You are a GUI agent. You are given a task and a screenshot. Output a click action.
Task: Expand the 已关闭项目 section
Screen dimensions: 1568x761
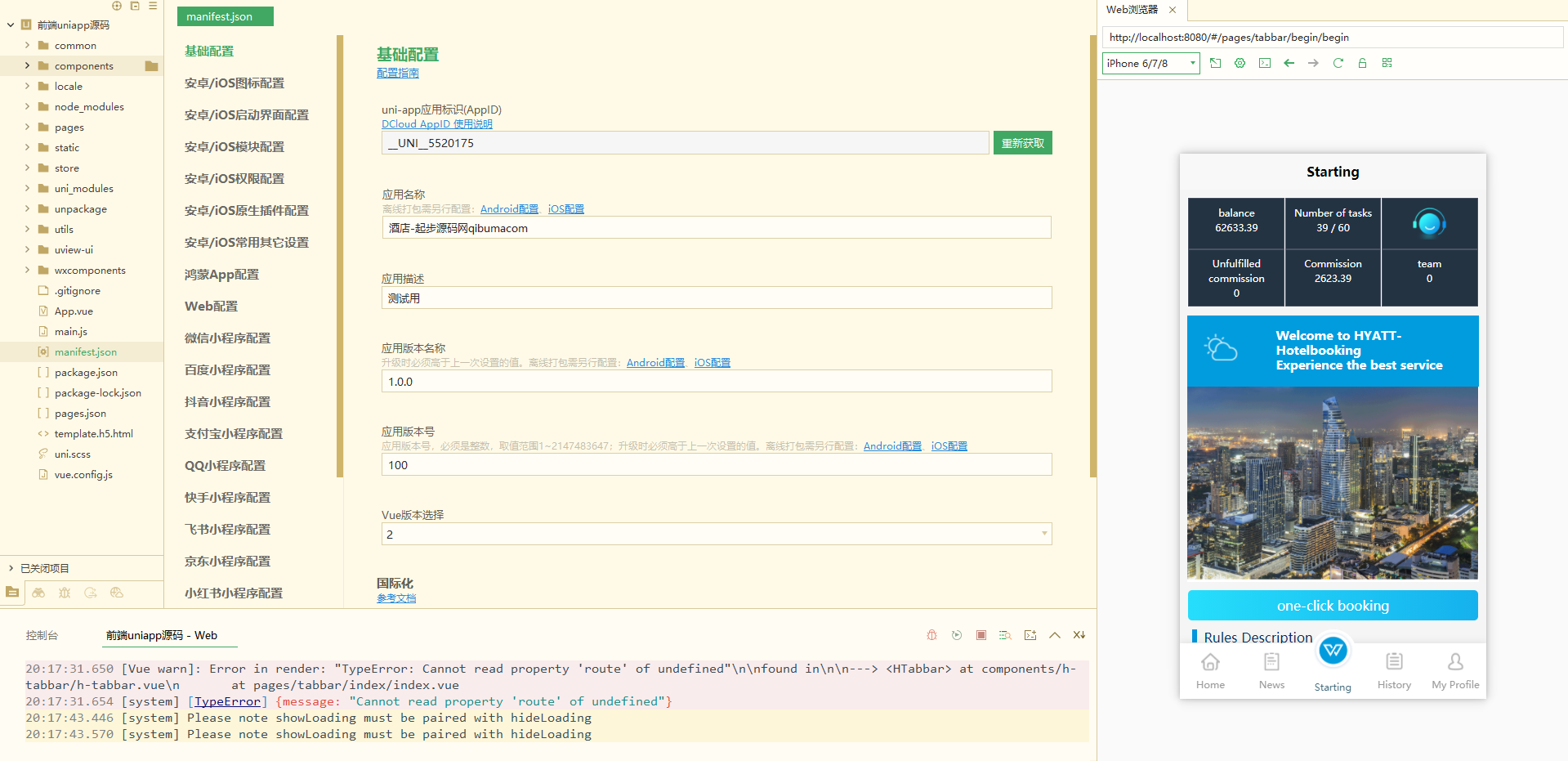[11, 568]
